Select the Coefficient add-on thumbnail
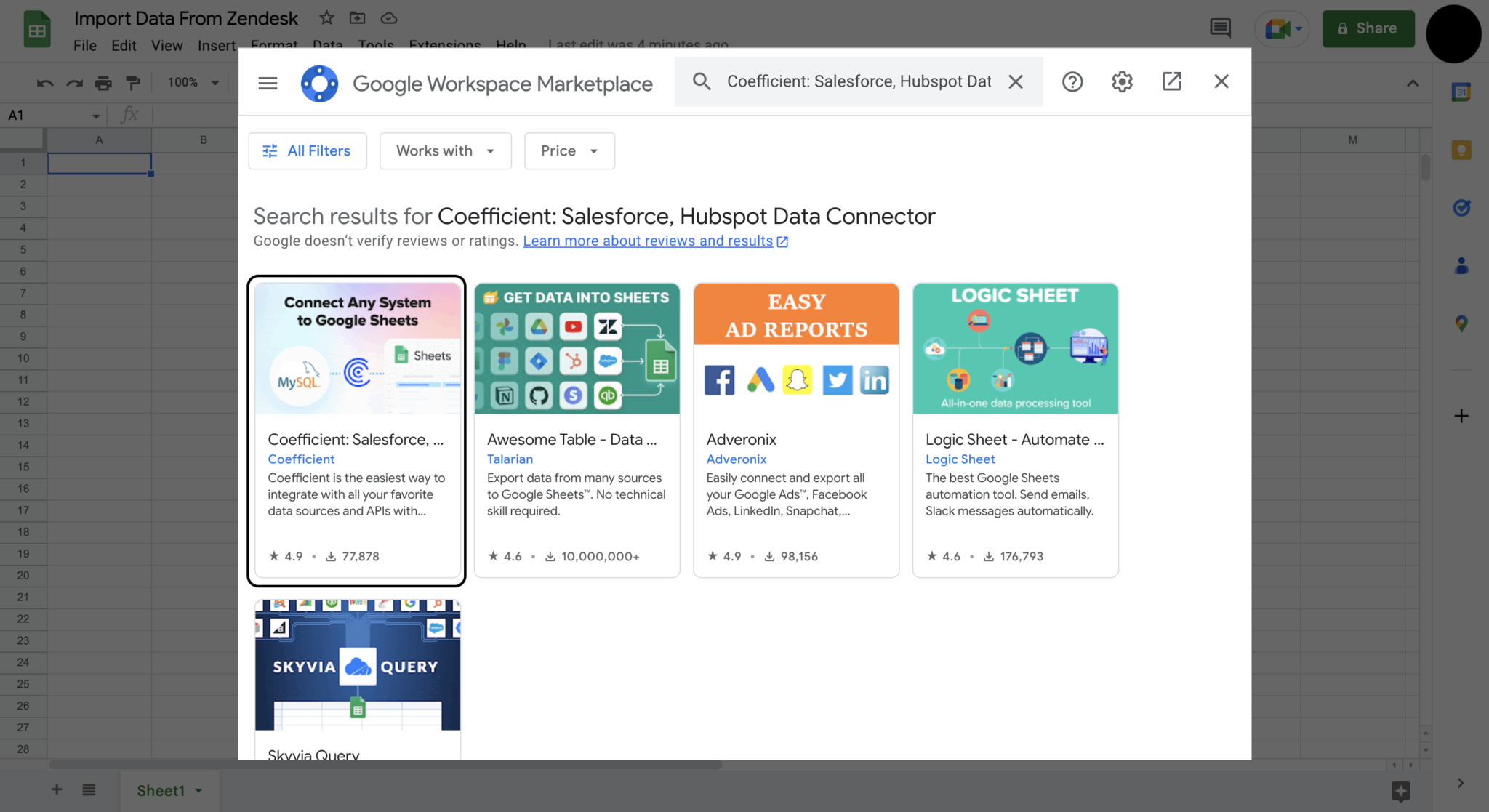The image size is (1489, 812). tap(356, 347)
